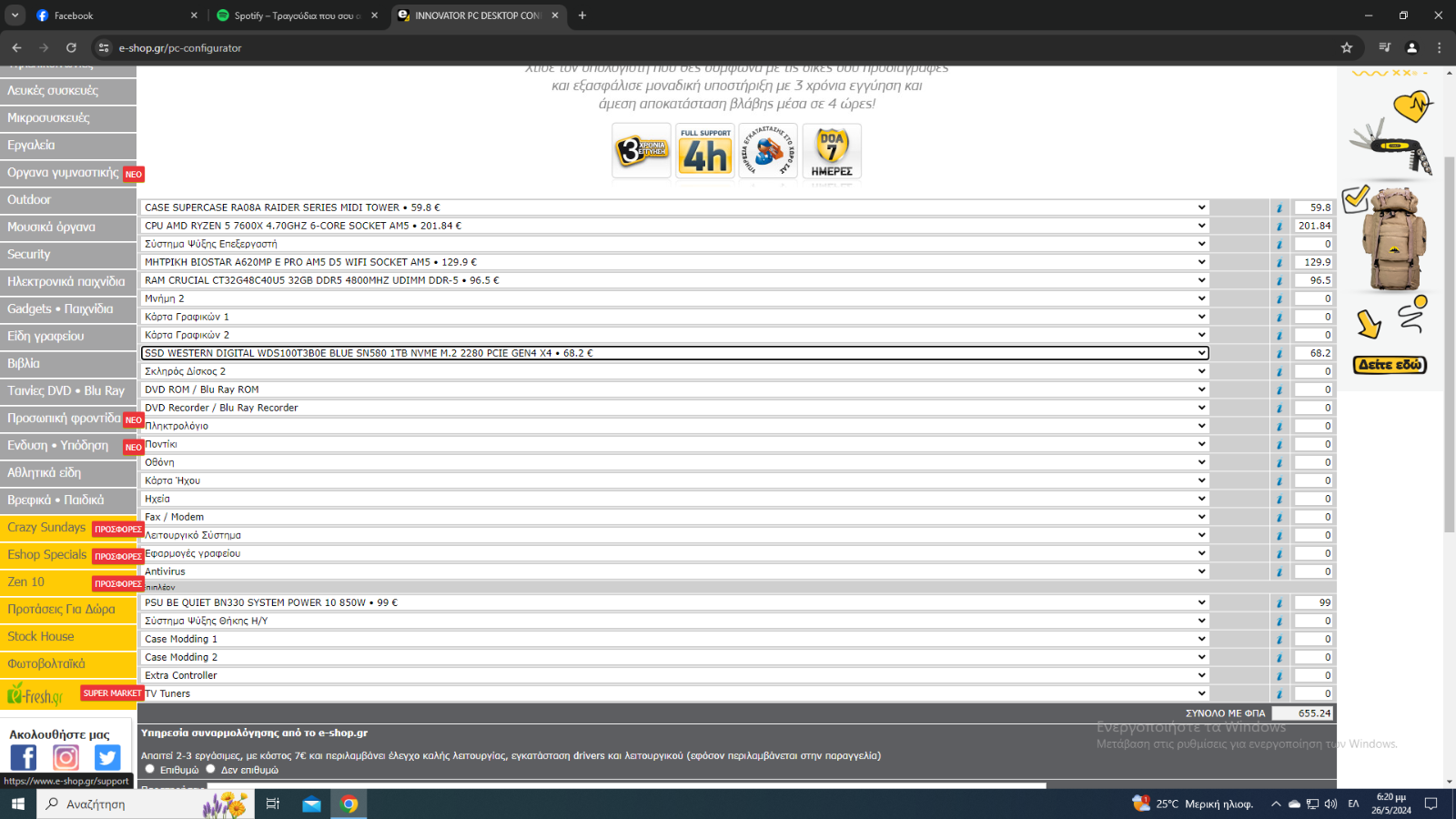
Task: Open the Fresh.gr super market link
Action: click(68, 695)
